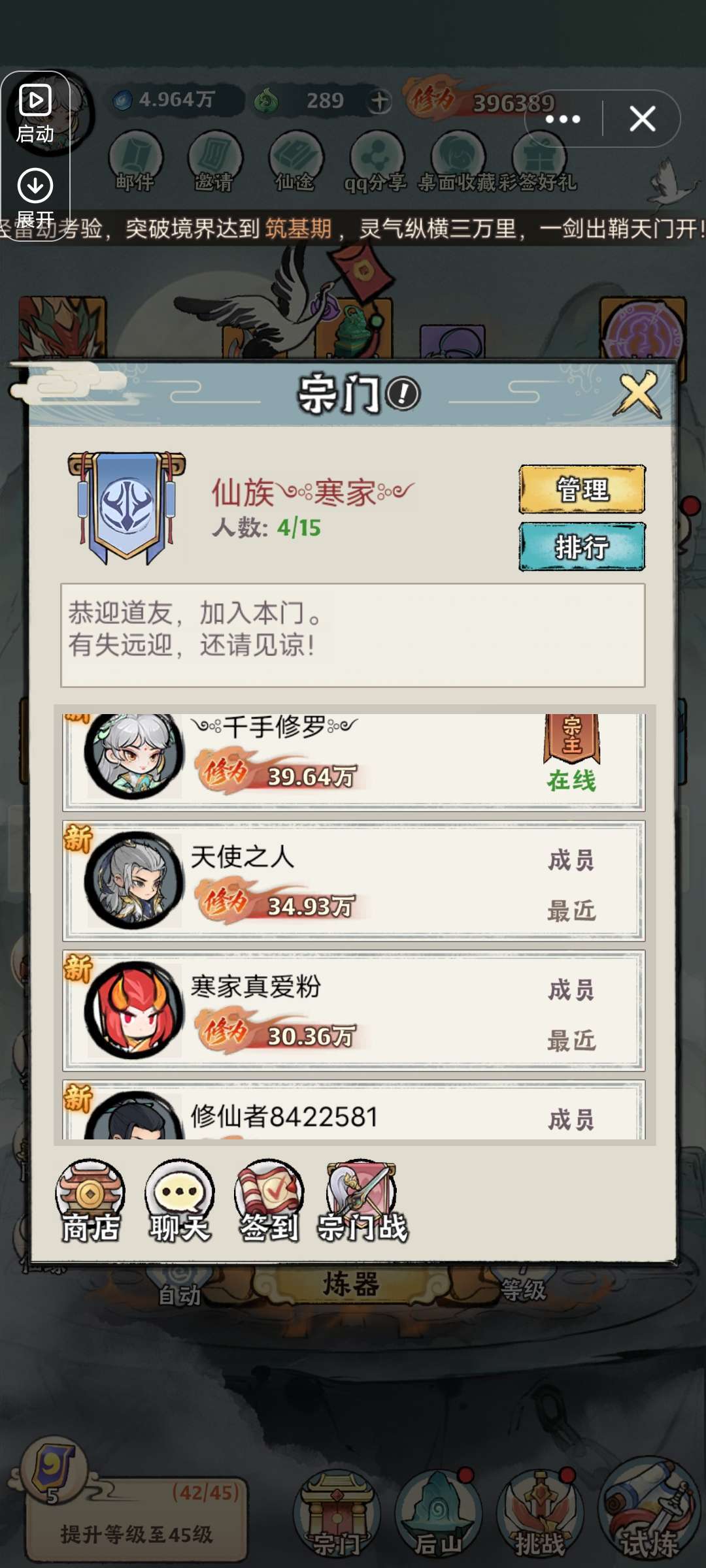Image resolution: width=706 pixels, height=1568 pixels.
Task: Close the 宗门 panel with X
Action: [637, 394]
